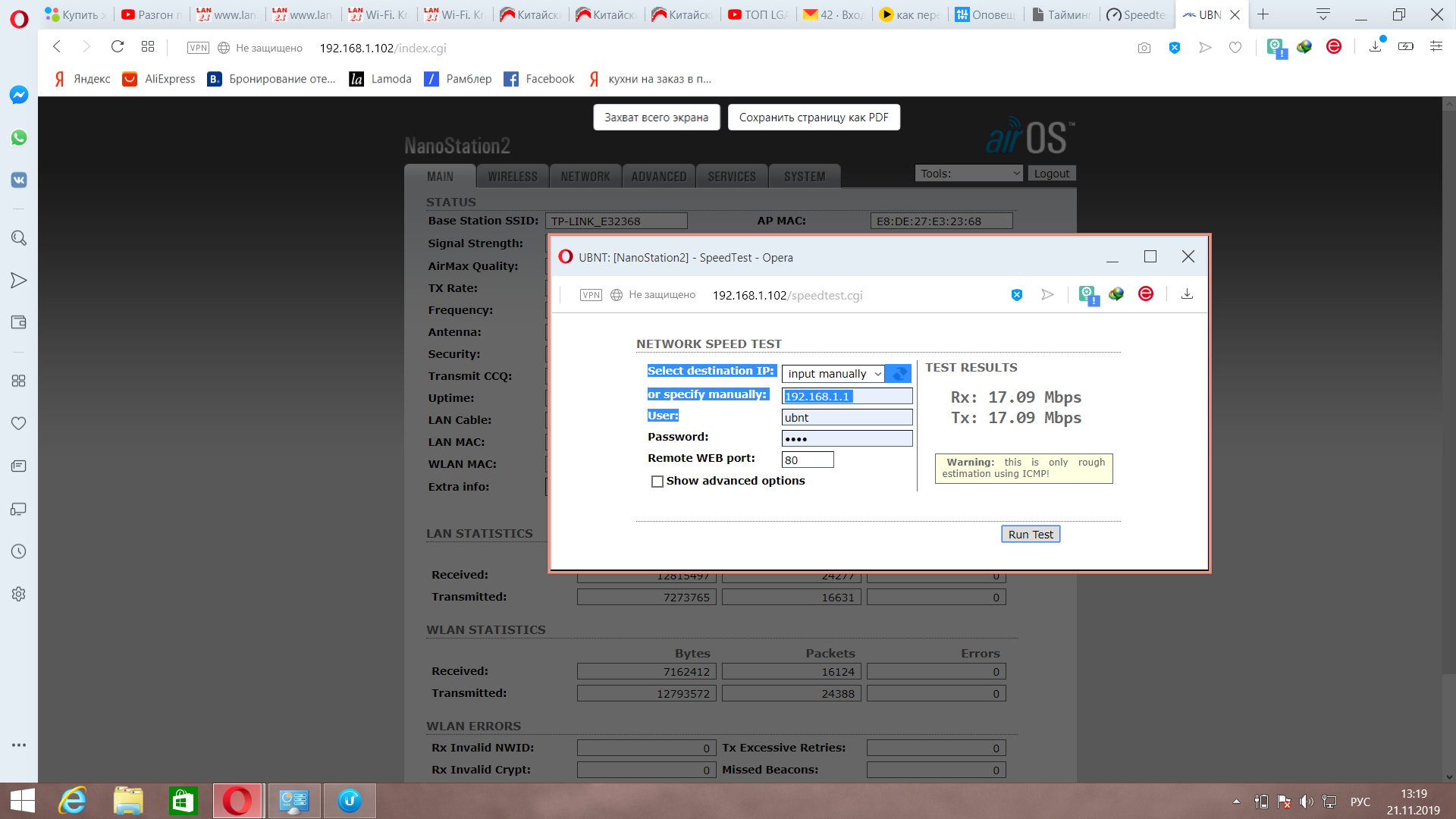Switch to WIRELESS tab
The image size is (1456, 819).
click(513, 176)
